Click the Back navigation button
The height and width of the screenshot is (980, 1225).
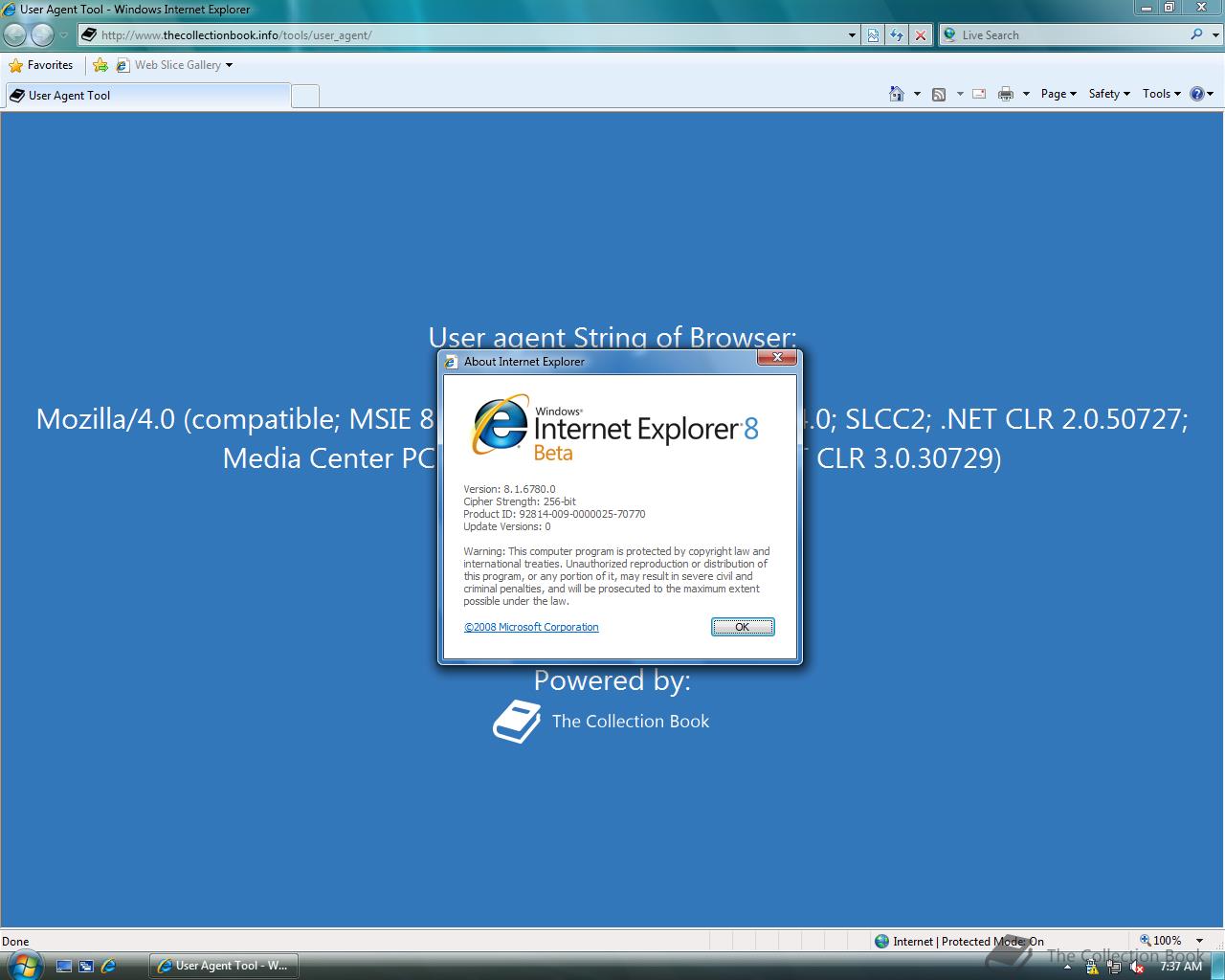15,34
